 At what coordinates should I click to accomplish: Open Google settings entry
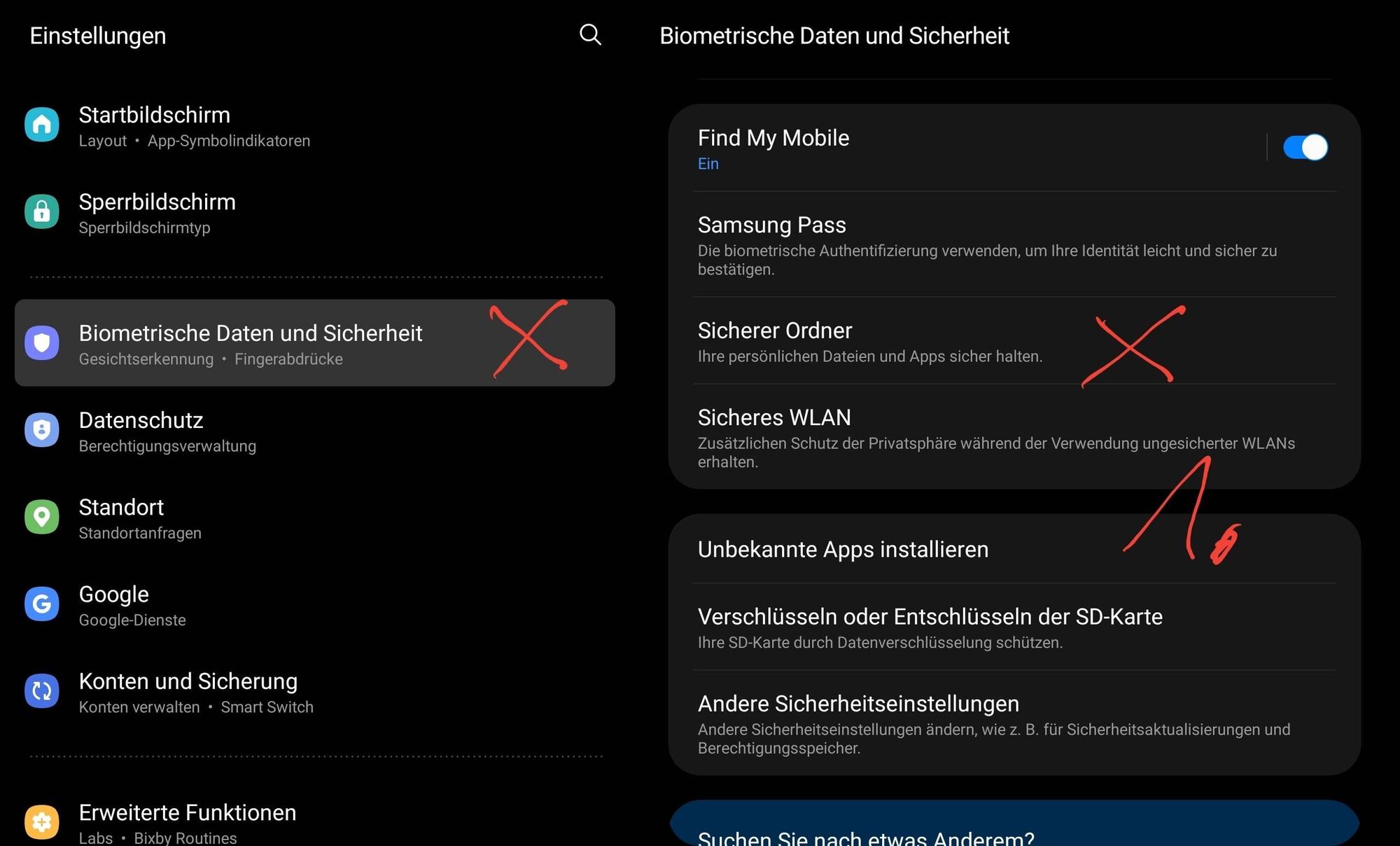(x=315, y=604)
